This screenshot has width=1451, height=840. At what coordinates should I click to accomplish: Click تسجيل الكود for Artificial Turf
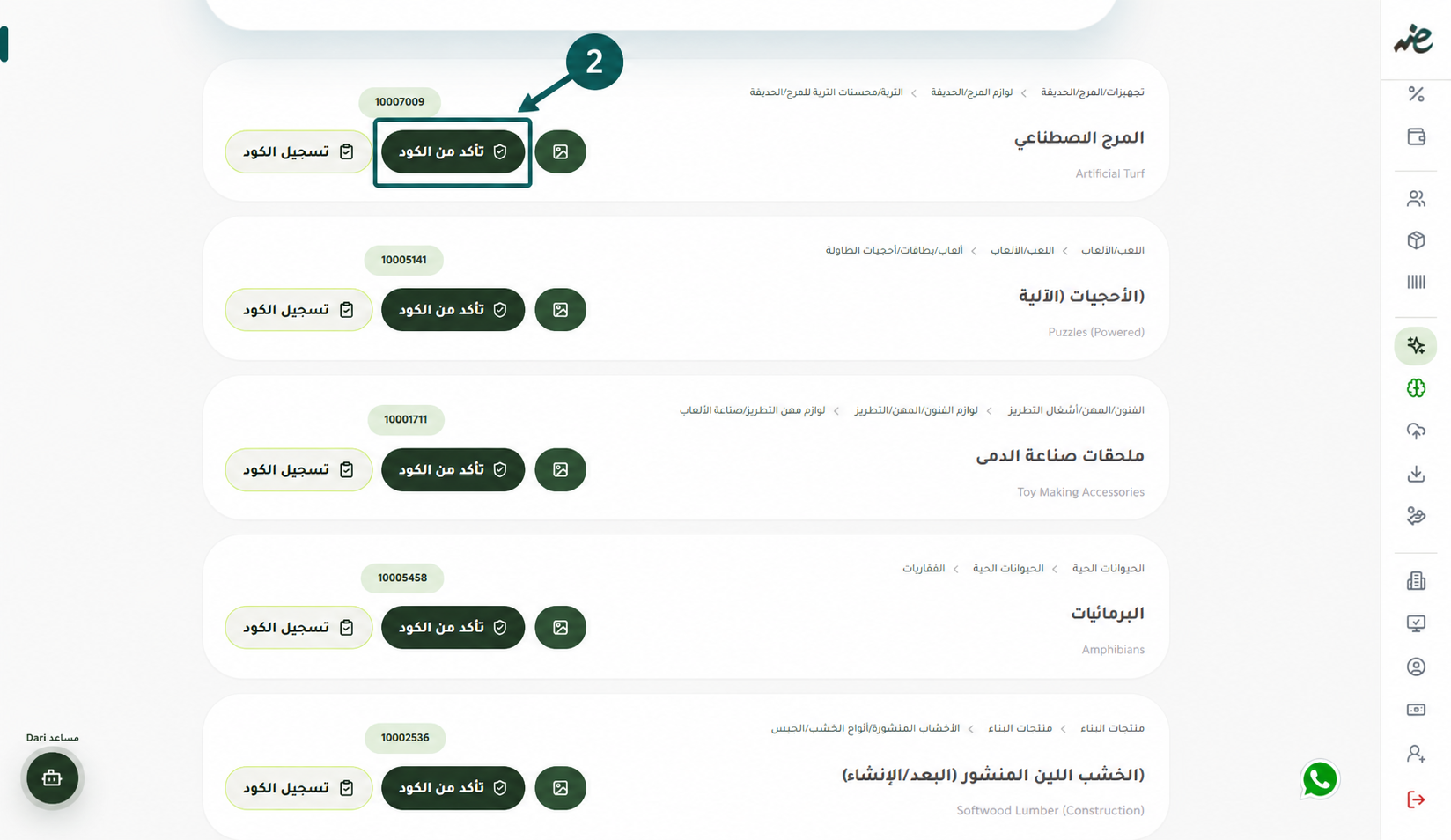coord(298,151)
